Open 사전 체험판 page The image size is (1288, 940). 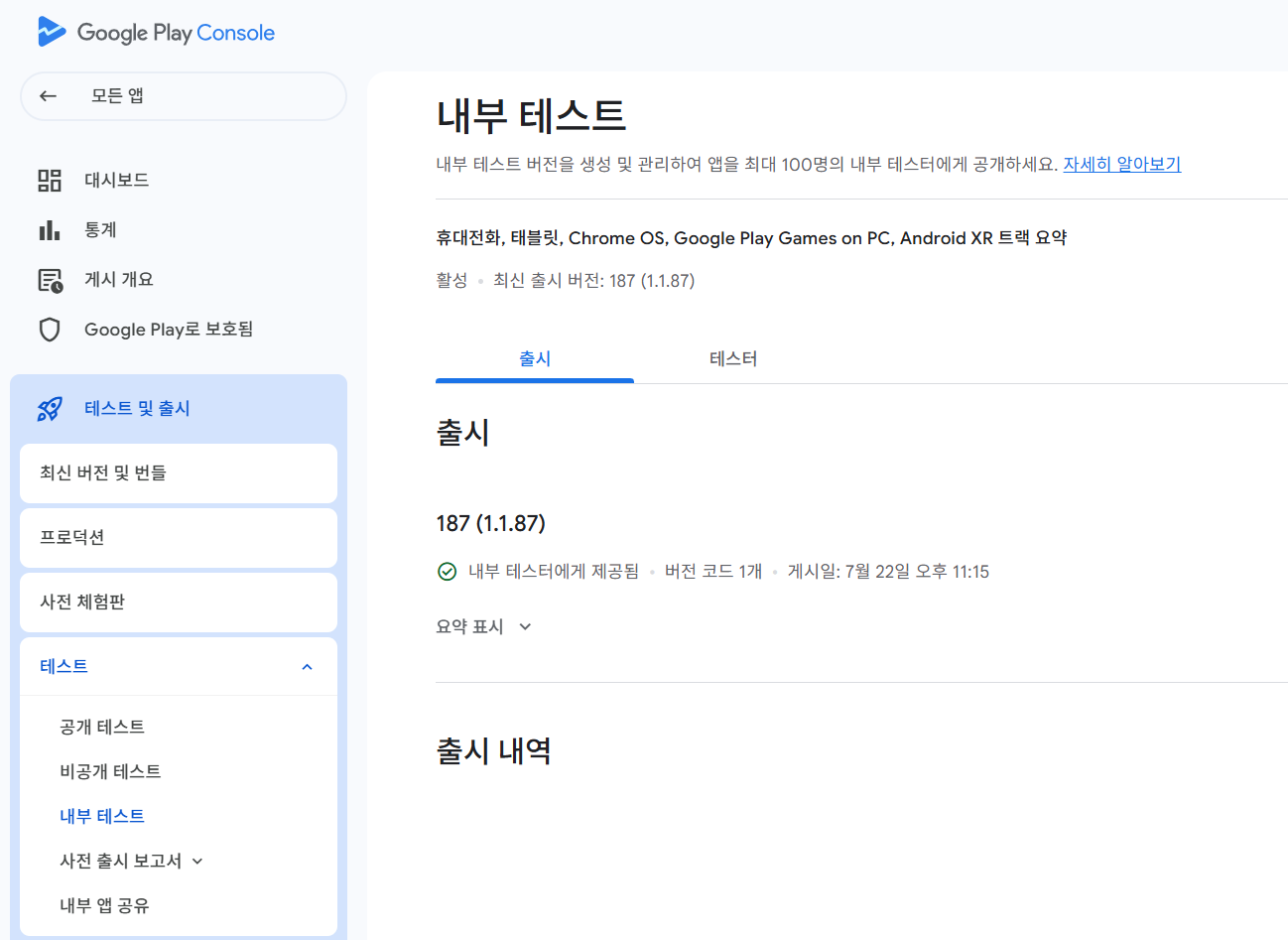coord(179,603)
